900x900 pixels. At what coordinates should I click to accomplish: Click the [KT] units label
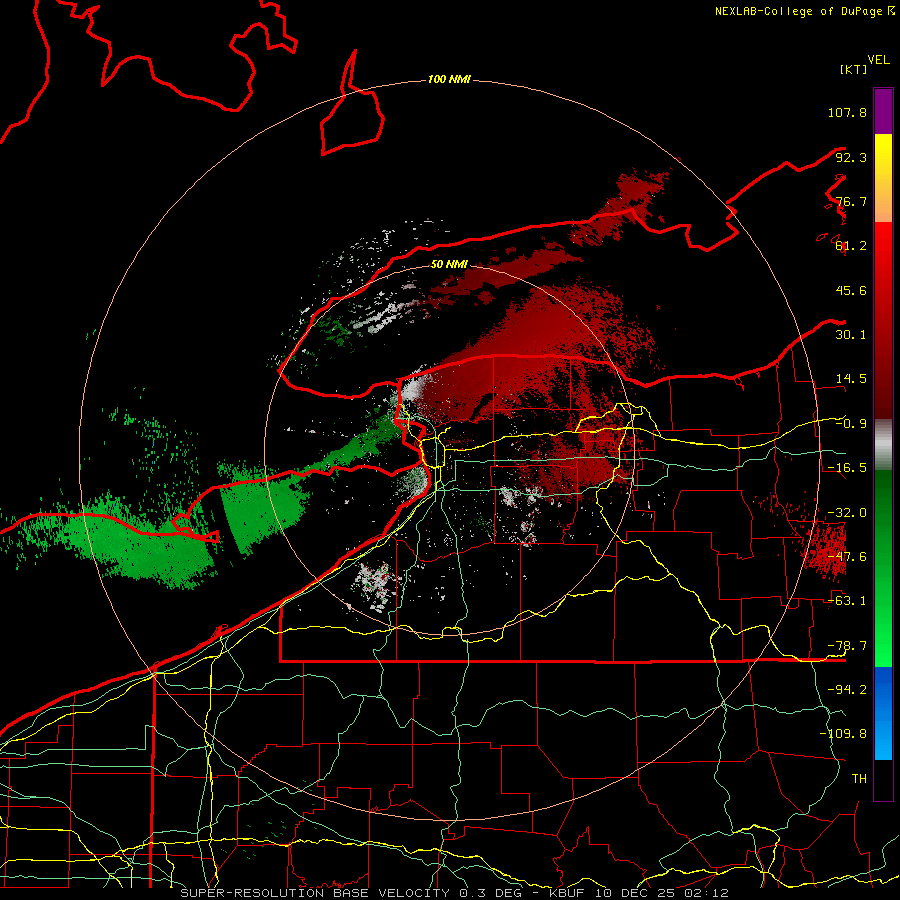(854, 69)
